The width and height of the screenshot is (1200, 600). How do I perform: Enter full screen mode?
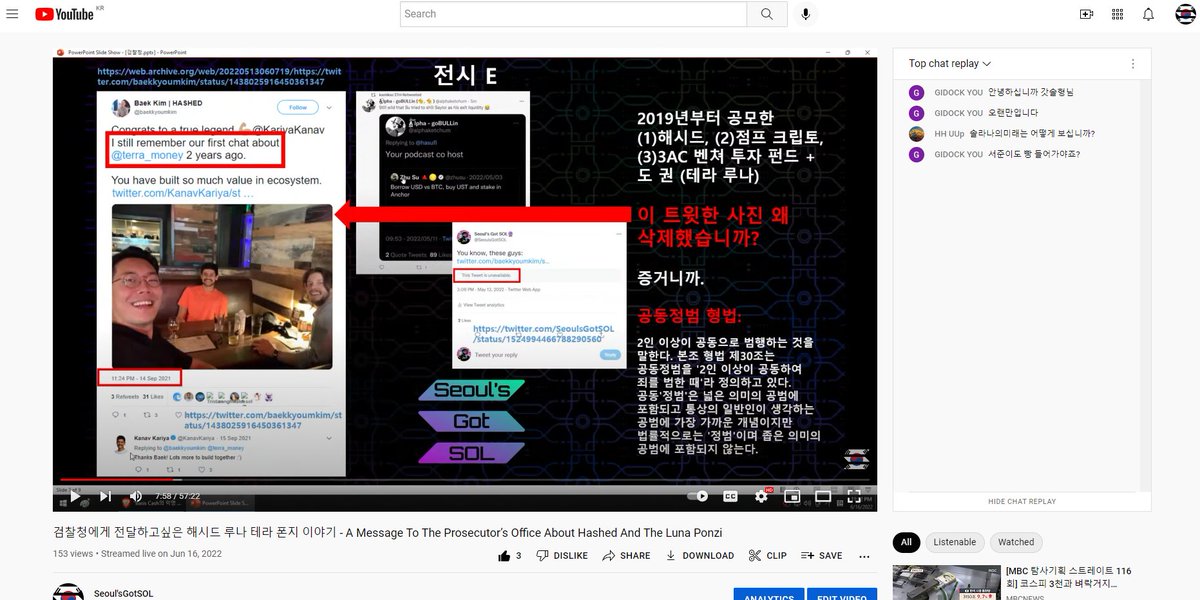pos(854,496)
